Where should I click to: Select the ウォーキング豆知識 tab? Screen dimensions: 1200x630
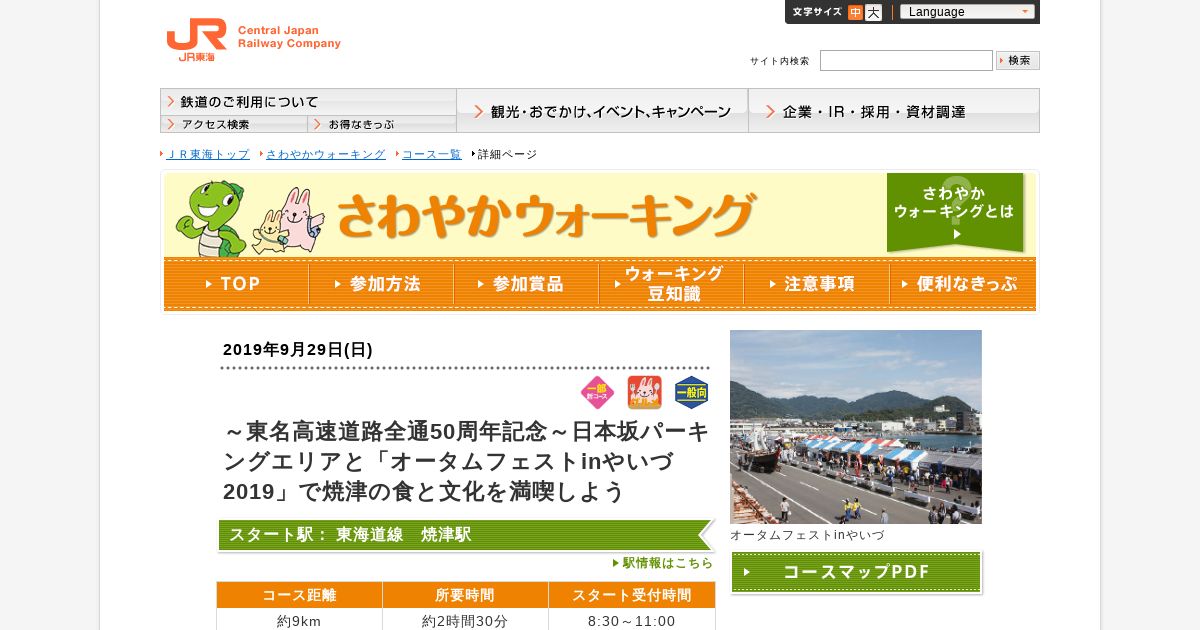click(x=671, y=284)
